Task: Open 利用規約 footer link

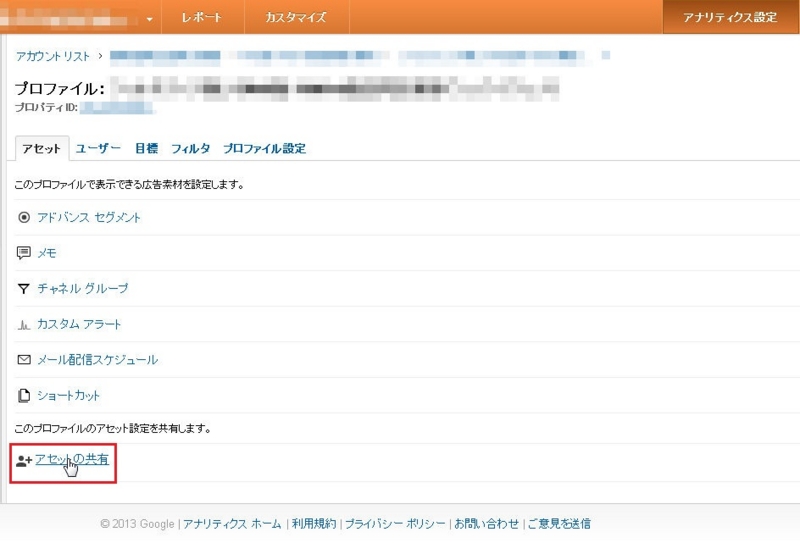Action: coord(314,524)
